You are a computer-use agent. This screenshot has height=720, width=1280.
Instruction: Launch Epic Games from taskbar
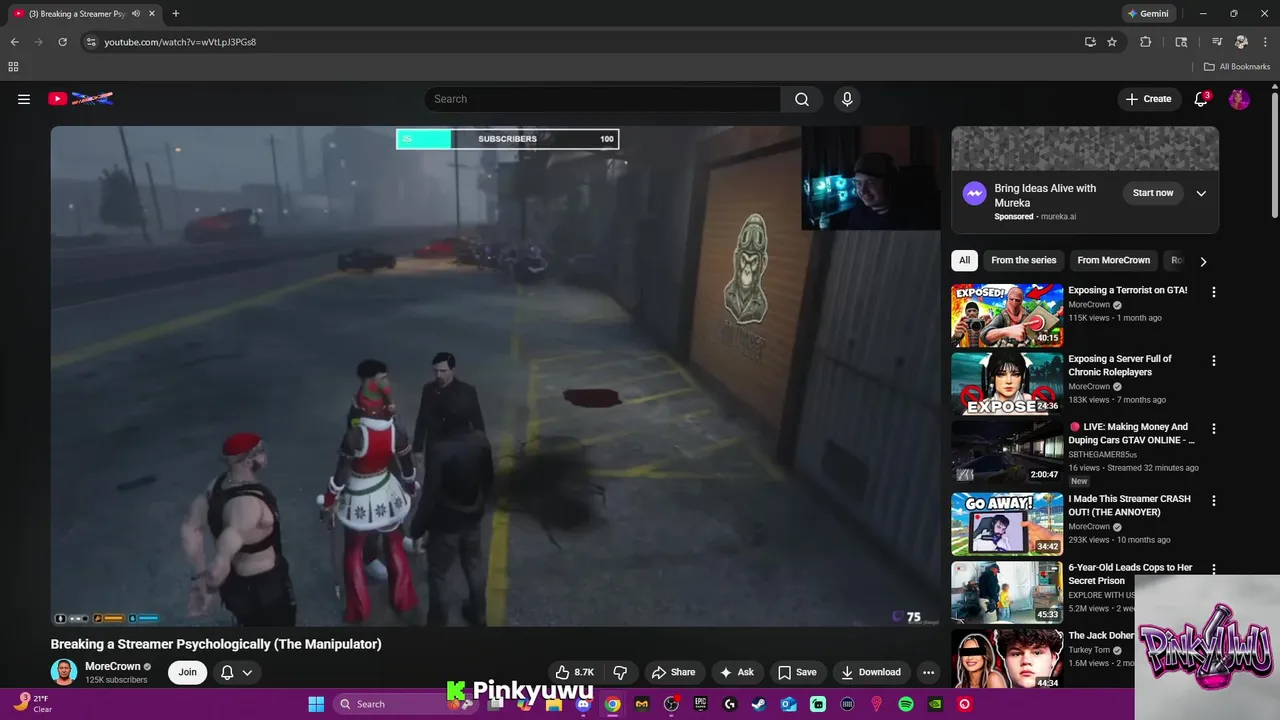(700, 704)
